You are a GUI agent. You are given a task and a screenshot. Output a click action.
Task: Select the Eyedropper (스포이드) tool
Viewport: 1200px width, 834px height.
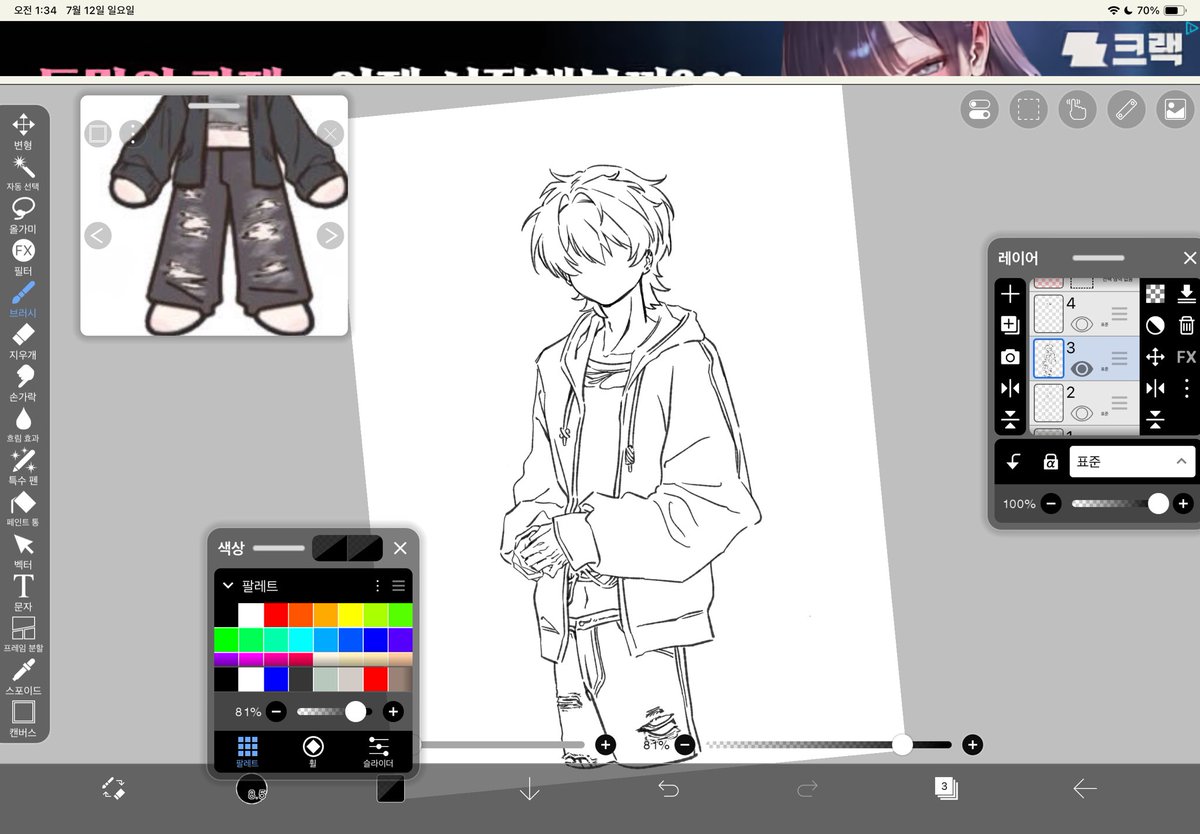[x=23, y=676]
